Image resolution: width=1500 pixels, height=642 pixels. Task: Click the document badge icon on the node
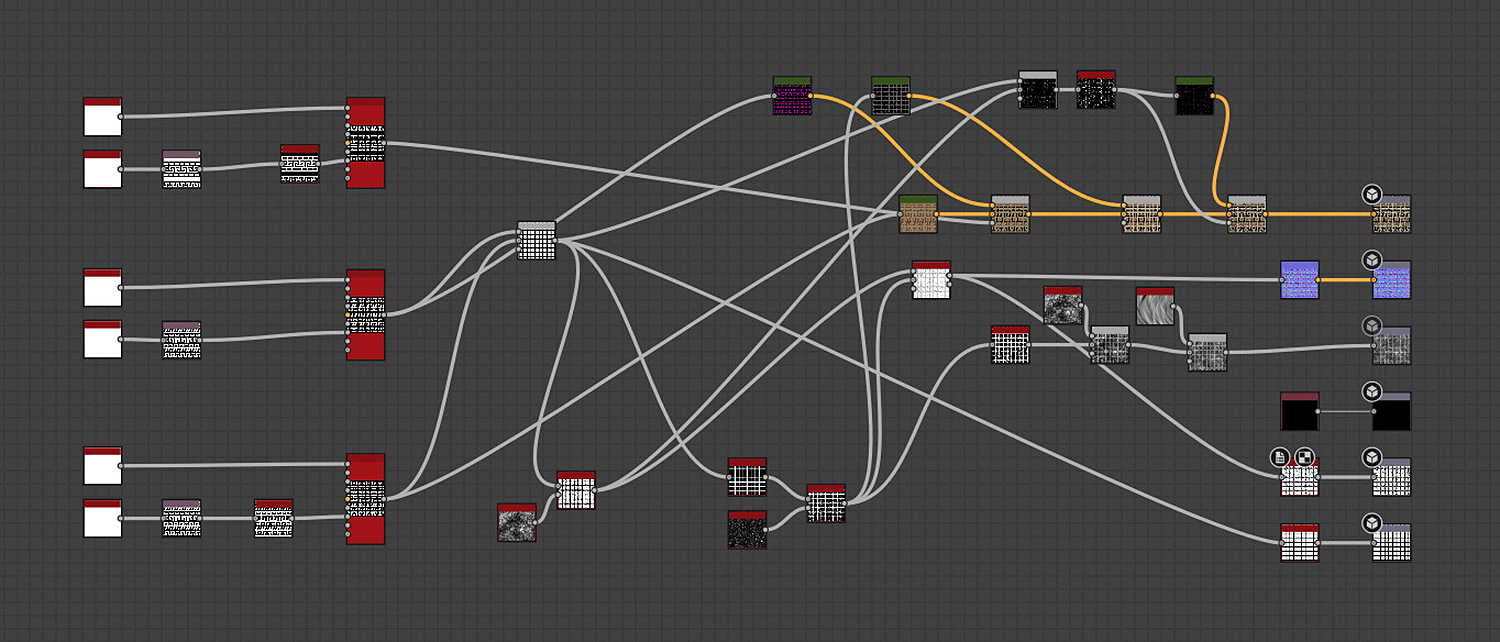pos(1281,457)
